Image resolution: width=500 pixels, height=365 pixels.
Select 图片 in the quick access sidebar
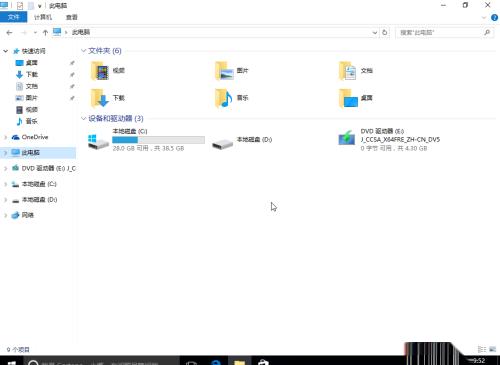point(31,98)
